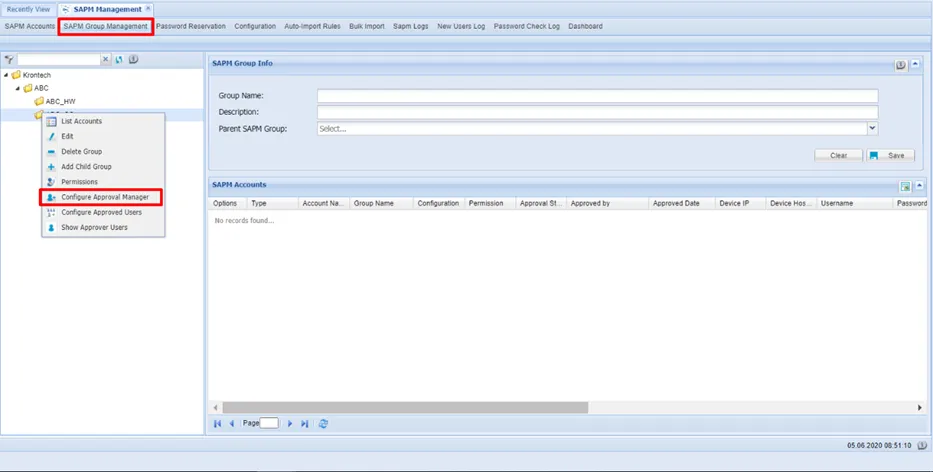Click the Clear button in the group form
The width and height of the screenshot is (933, 472).
(x=838, y=155)
